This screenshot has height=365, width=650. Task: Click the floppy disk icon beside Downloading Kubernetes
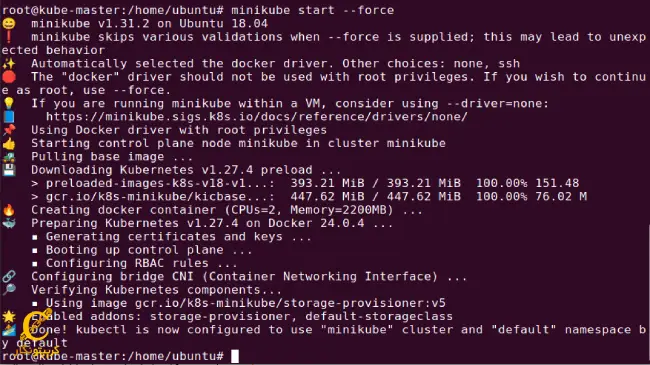click(x=9, y=170)
